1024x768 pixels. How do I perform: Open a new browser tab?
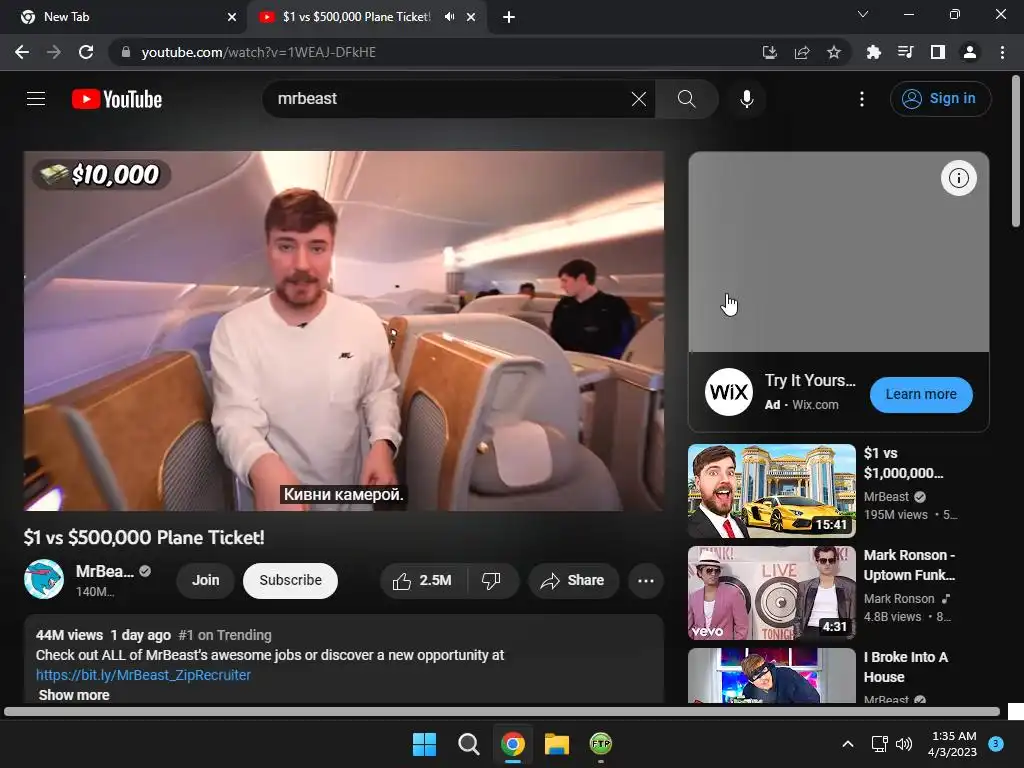point(509,17)
